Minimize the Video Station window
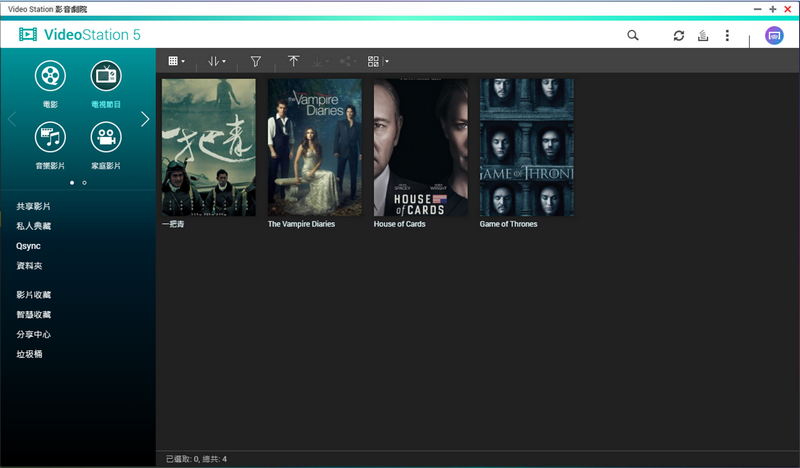 tap(758, 9)
